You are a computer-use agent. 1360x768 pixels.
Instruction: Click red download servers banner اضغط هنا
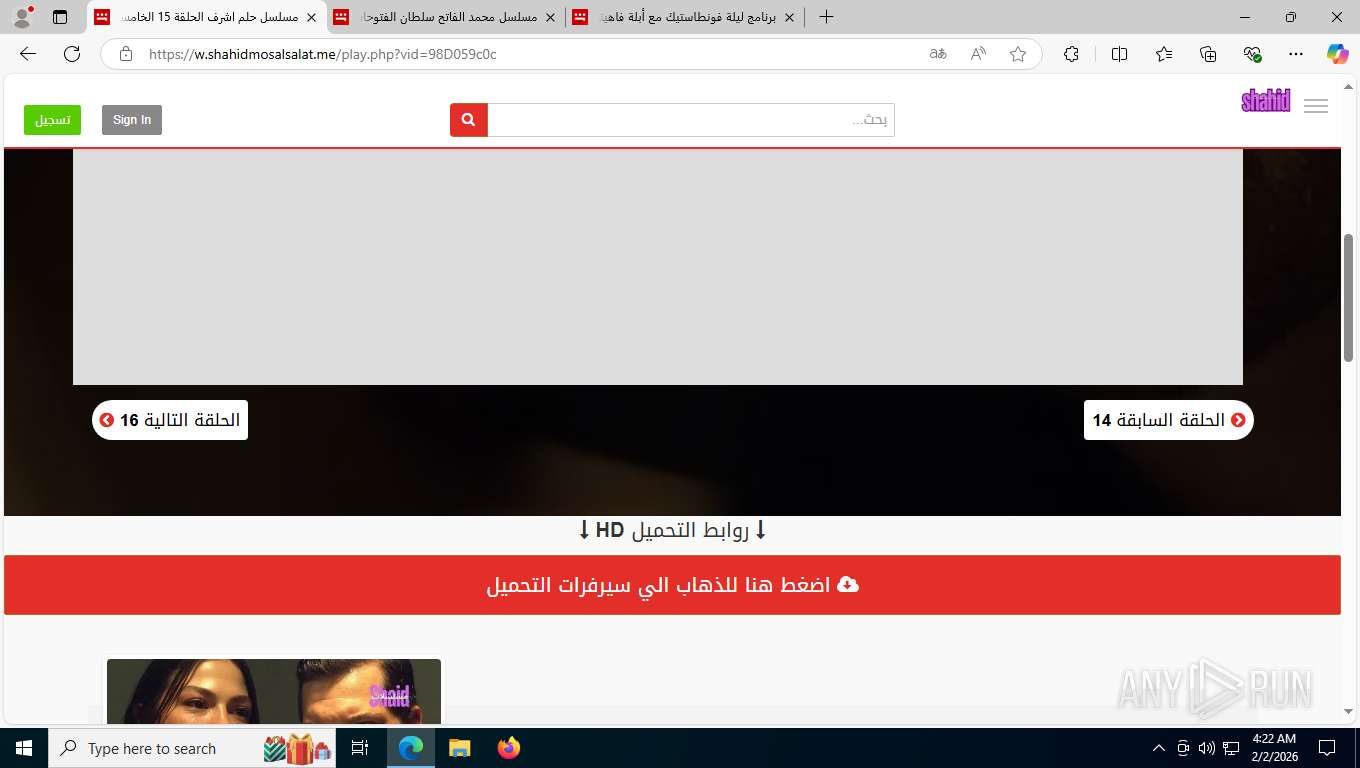672,585
